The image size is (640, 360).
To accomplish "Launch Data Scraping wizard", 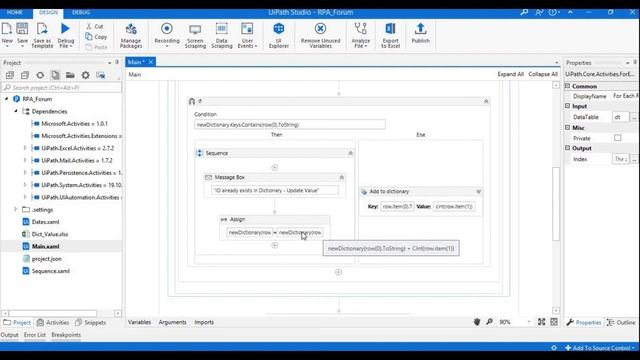I will tap(222, 35).
